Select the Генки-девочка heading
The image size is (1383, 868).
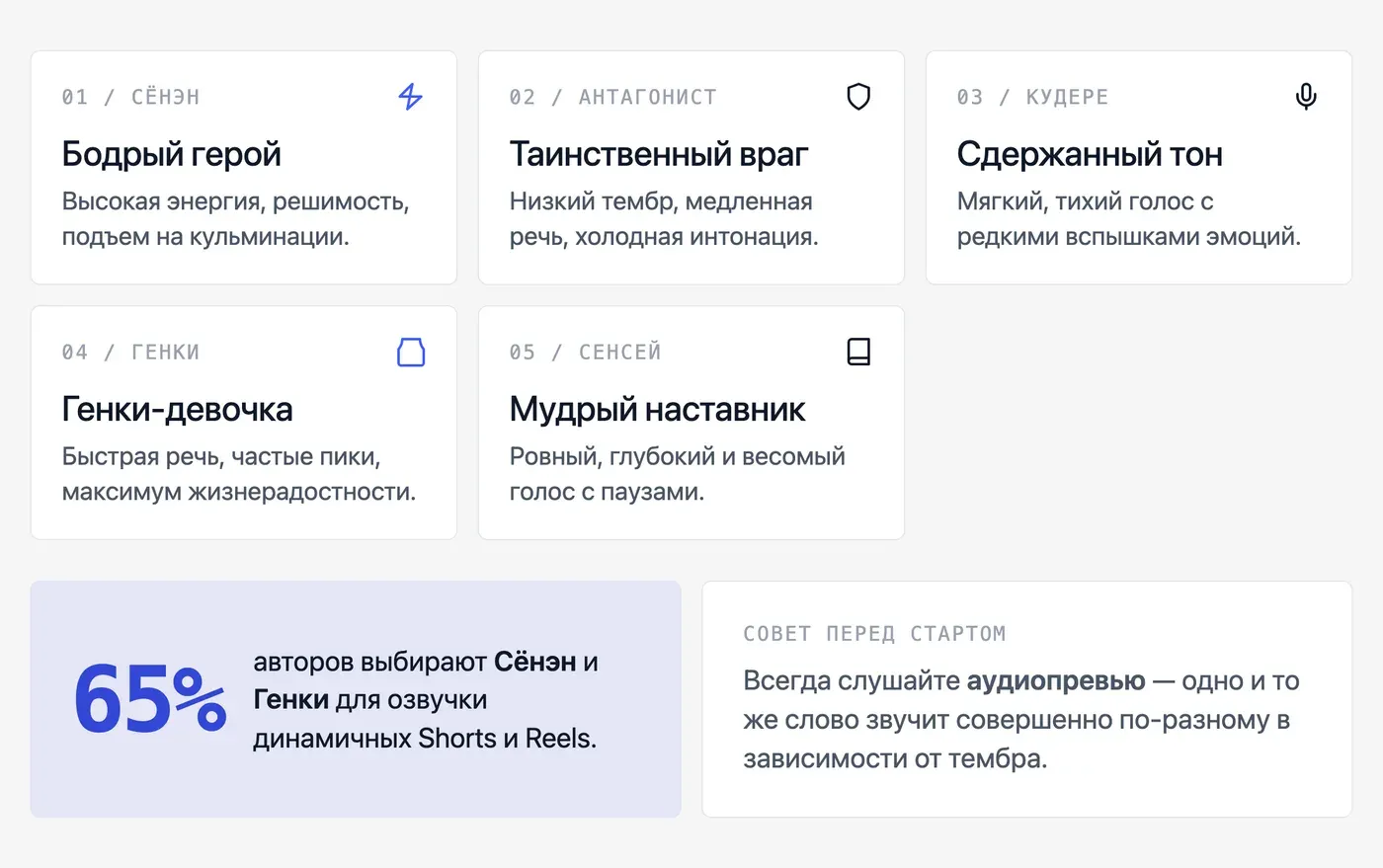pos(178,409)
